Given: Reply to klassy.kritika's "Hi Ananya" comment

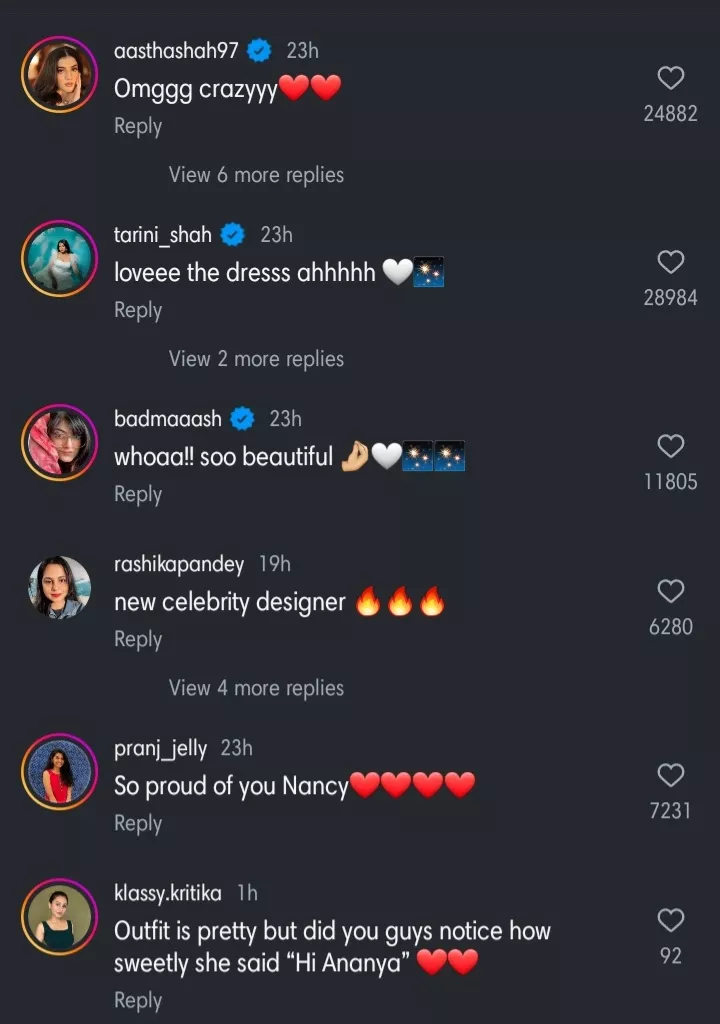Looking at the screenshot, I should 138,1000.
